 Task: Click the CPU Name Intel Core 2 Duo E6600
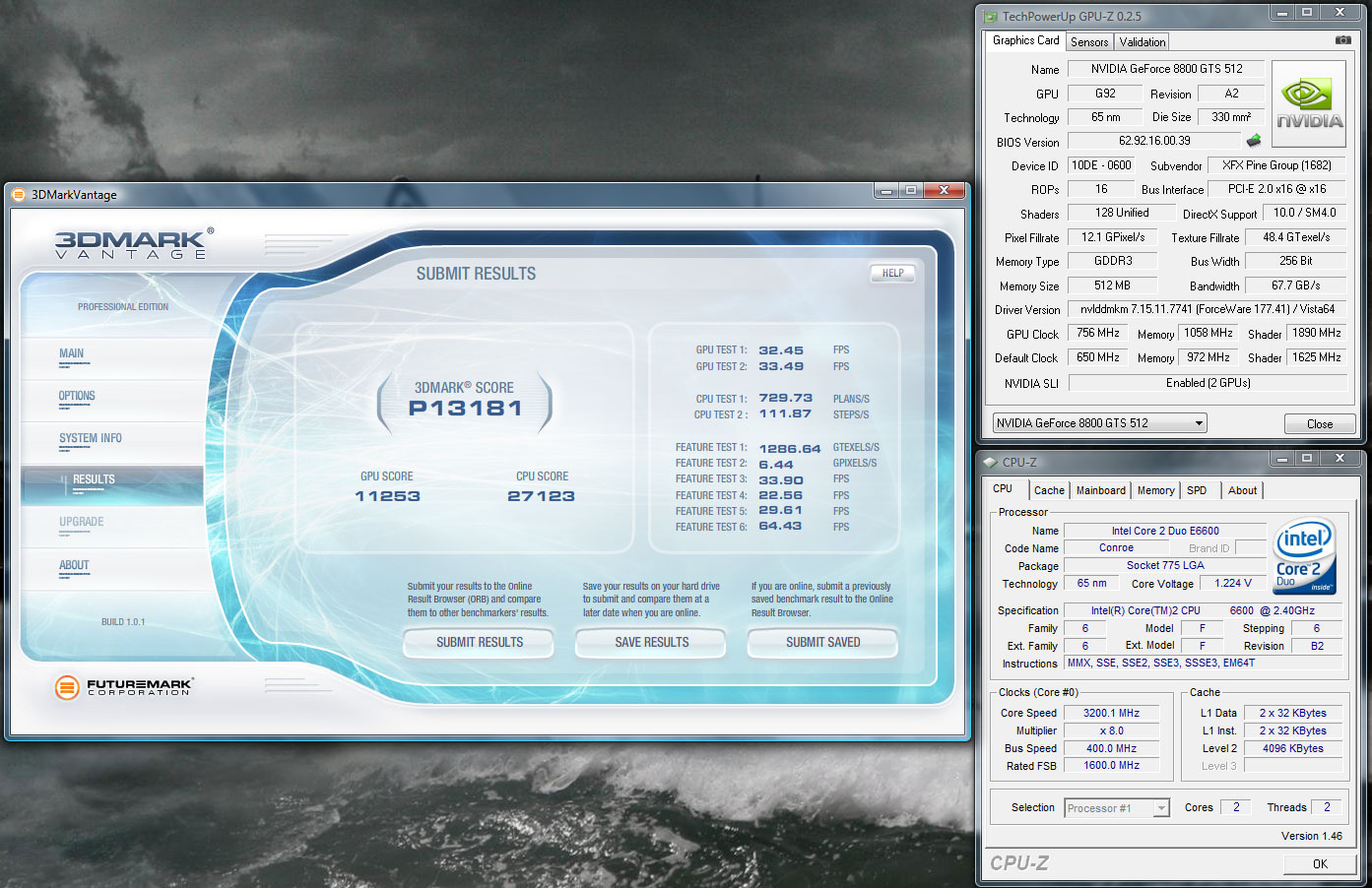click(1165, 531)
